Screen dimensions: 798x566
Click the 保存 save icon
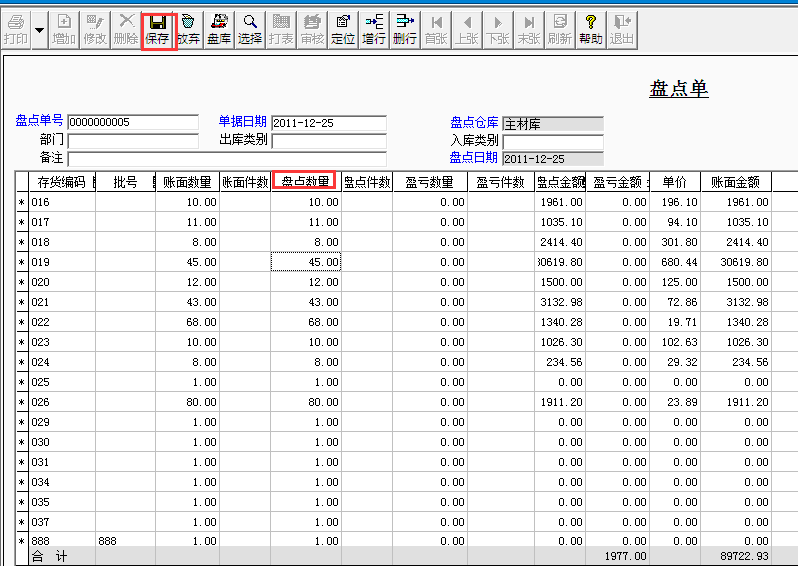tap(157, 30)
